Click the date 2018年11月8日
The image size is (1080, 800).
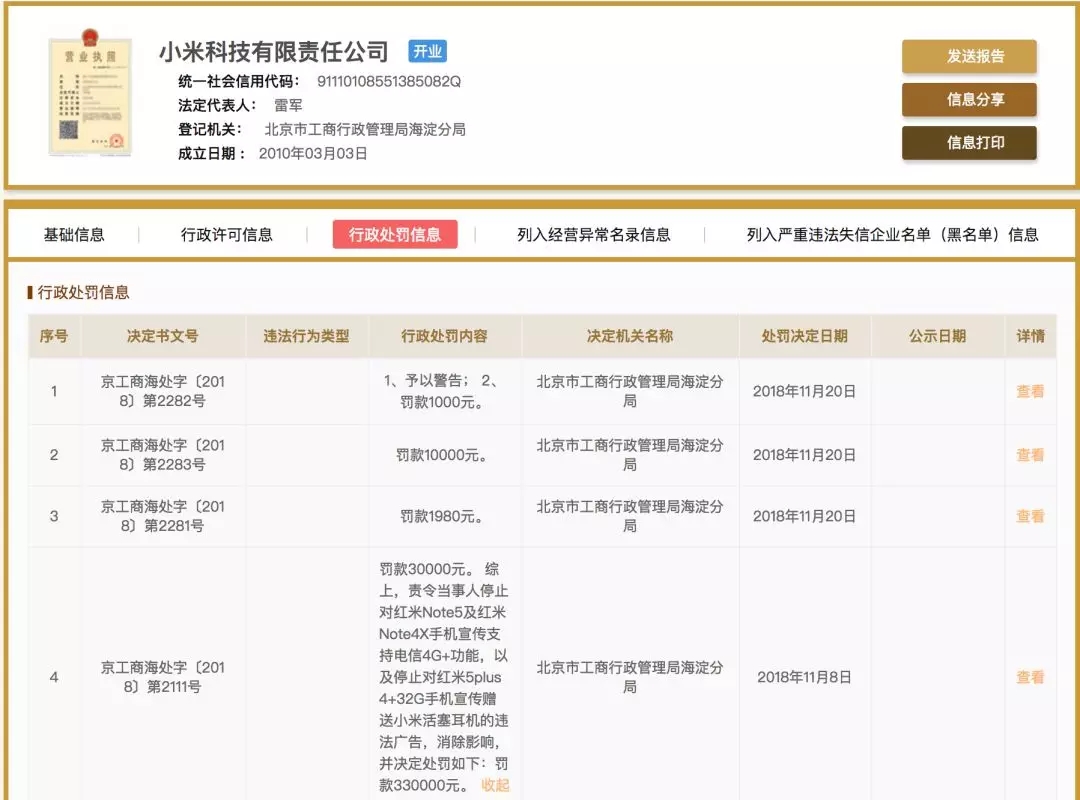coord(804,677)
